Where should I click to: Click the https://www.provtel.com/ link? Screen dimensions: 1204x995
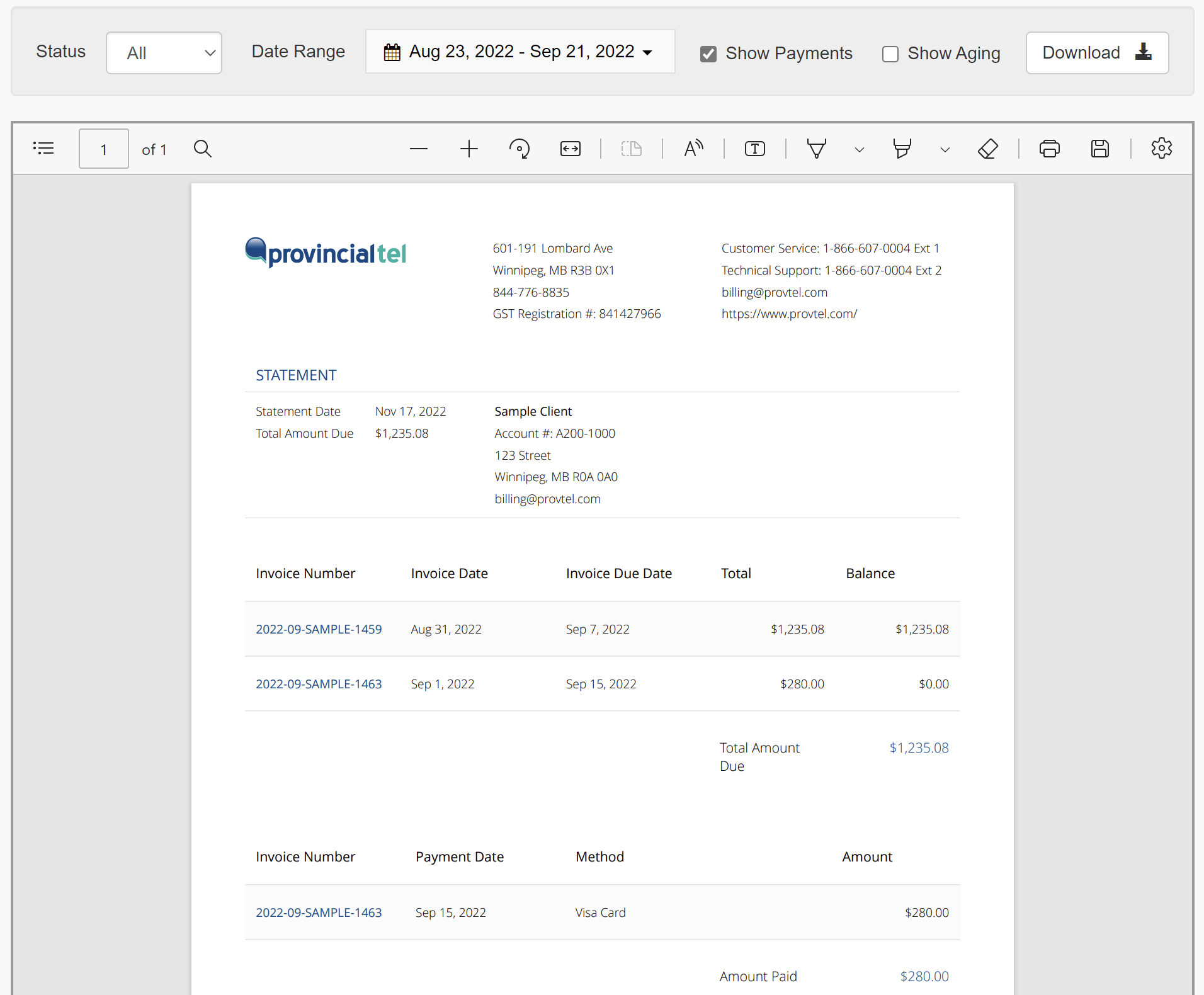[x=789, y=314]
